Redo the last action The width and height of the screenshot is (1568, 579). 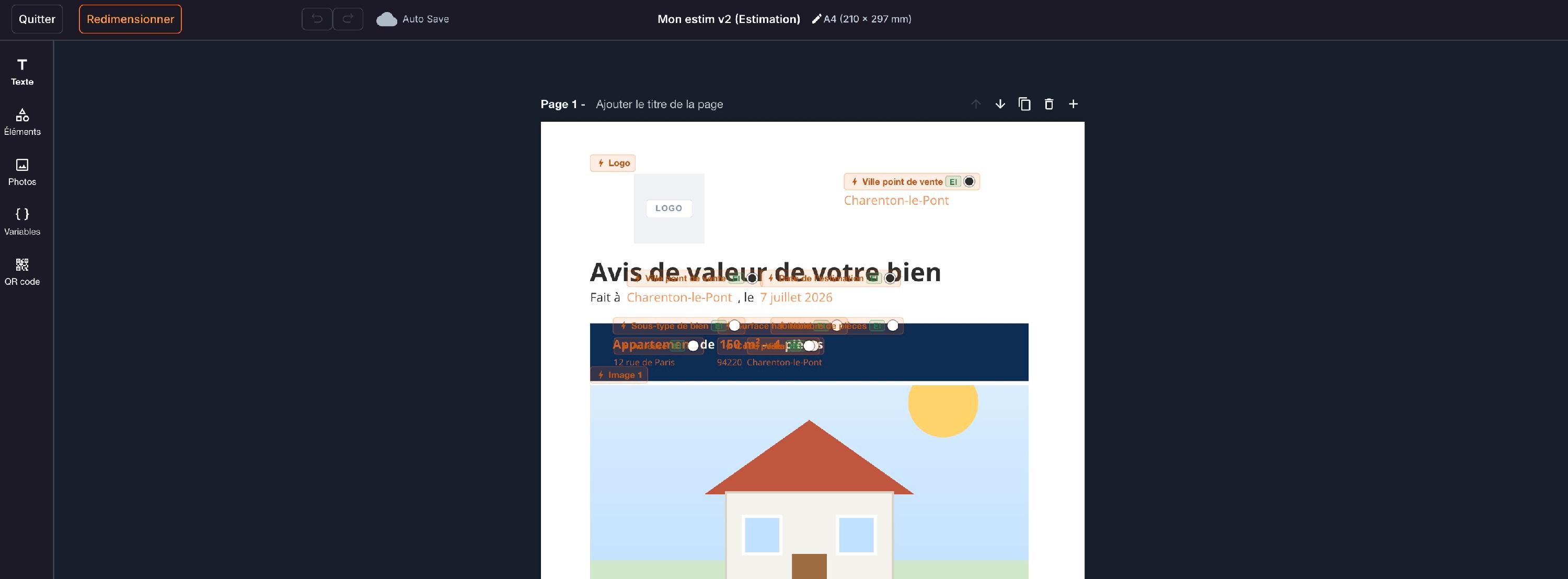[x=348, y=19]
